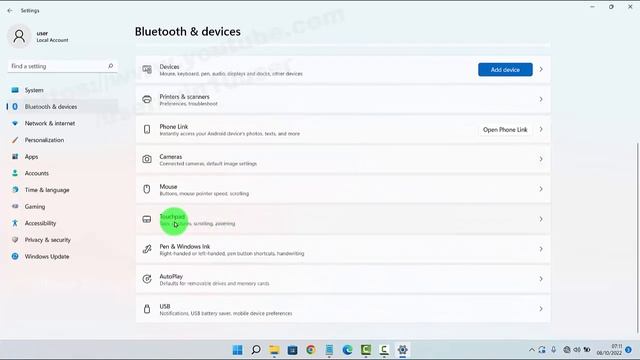The height and width of the screenshot is (360, 640).
Task: Open the AutoPlay settings label
Action: click(171, 276)
